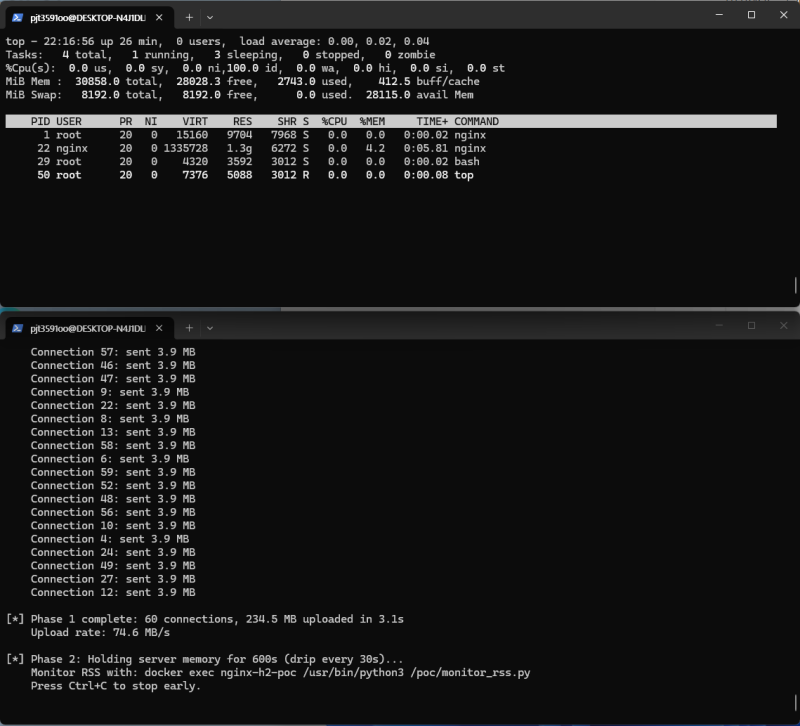Maximize the bottom terminal window
Screen dimensions: 800x726
[x=752, y=326]
